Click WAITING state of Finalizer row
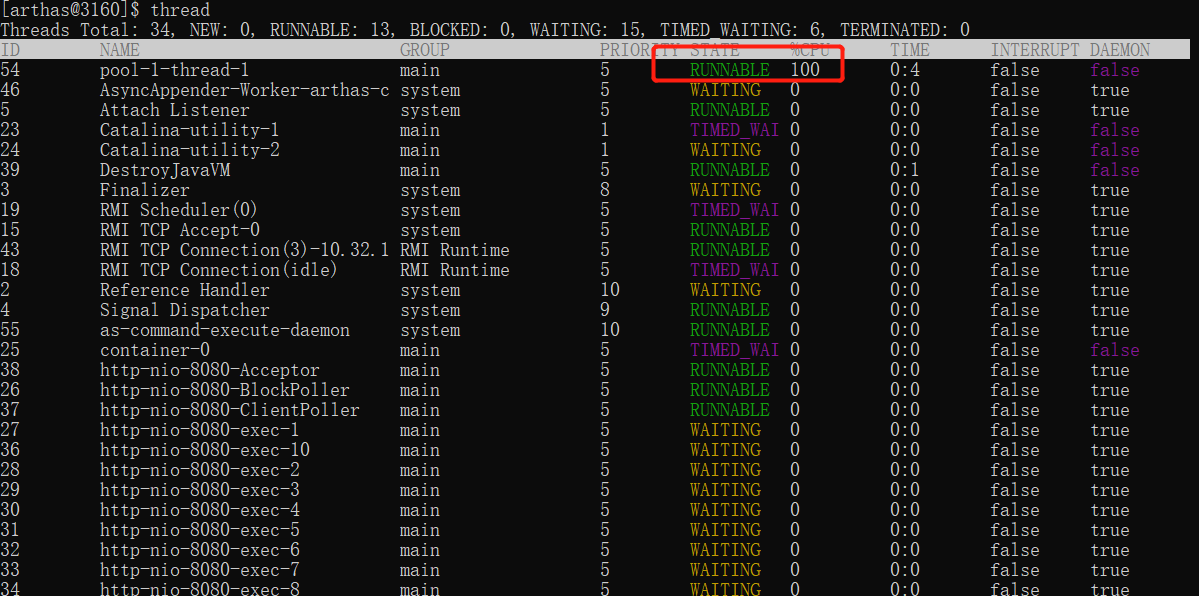The height and width of the screenshot is (596, 1199). 725,190
